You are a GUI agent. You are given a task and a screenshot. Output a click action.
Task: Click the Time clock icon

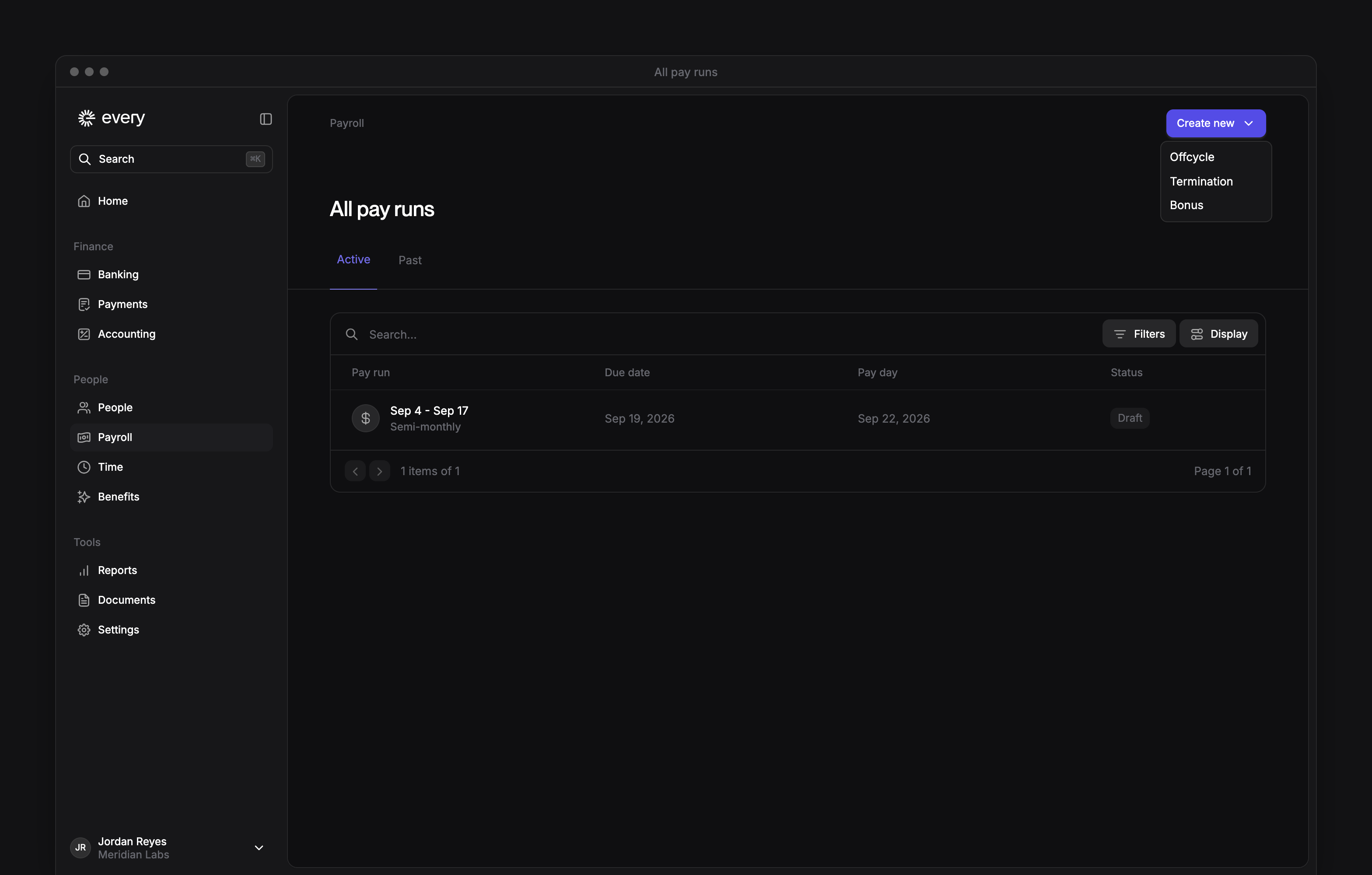coord(84,467)
